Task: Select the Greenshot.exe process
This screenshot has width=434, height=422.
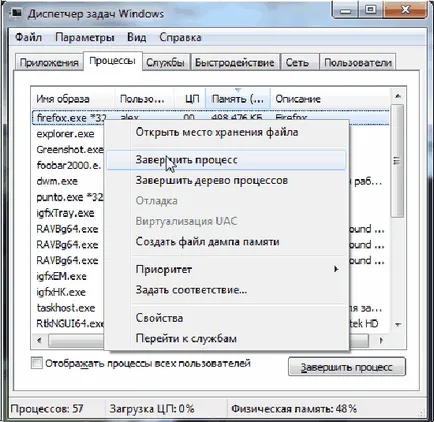Action: click(x=70, y=150)
